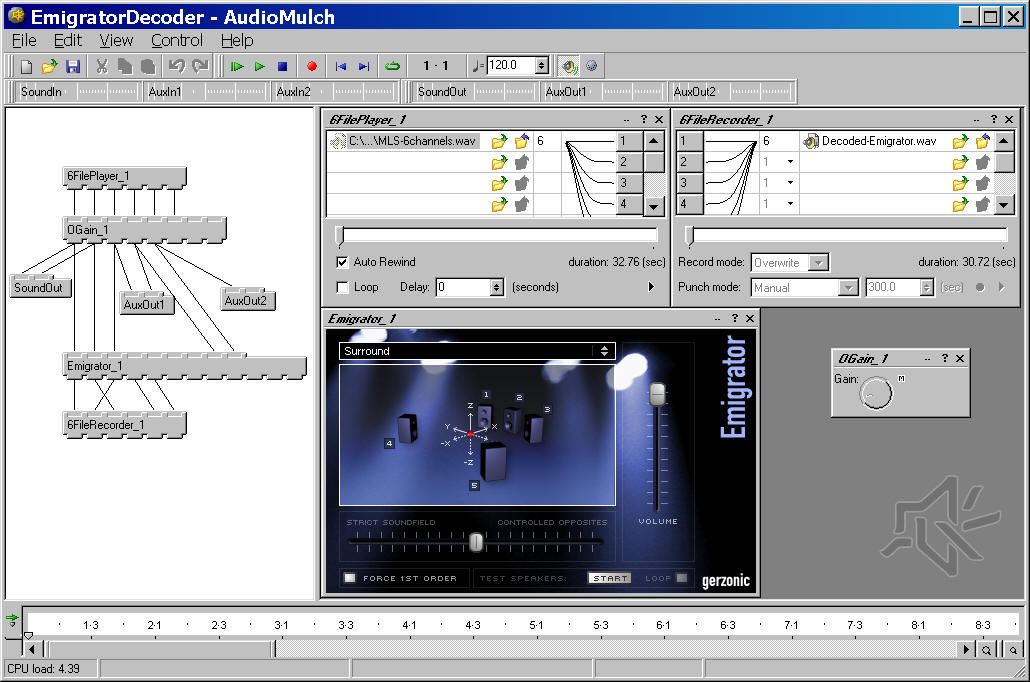The image size is (1030, 682).
Task: Redo the last undone action
Action: pyautogui.click(x=200, y=66)
